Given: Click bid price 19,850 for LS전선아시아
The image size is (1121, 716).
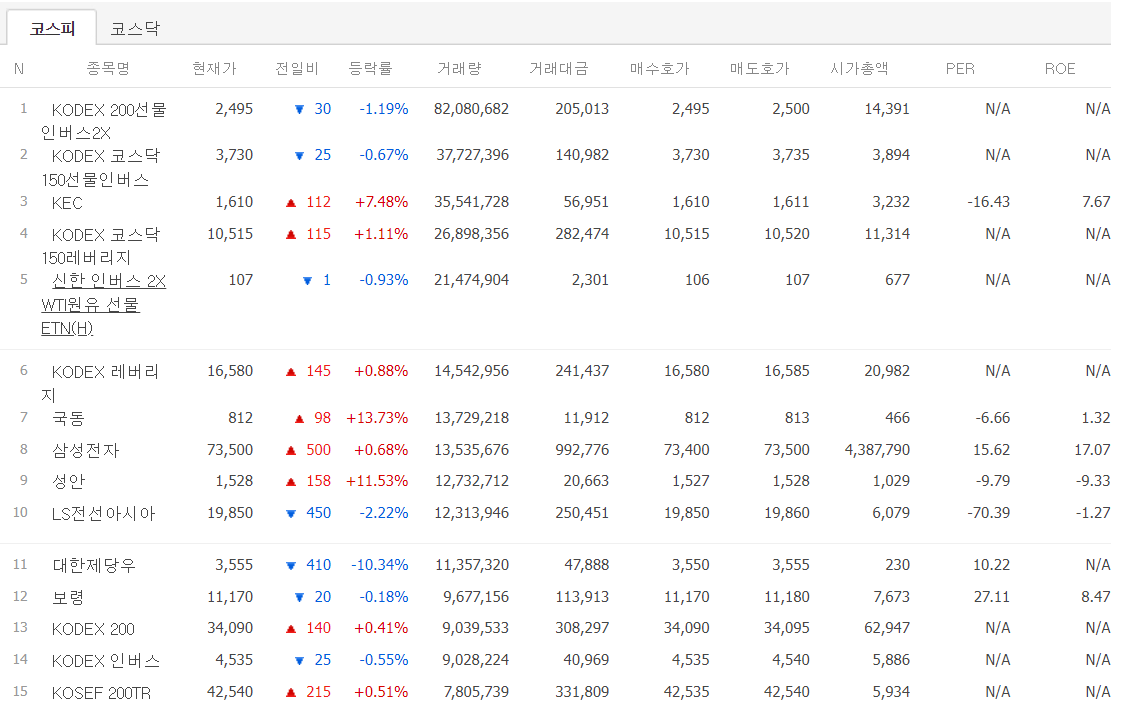Looking at the screenshot, I should (686, 513).
